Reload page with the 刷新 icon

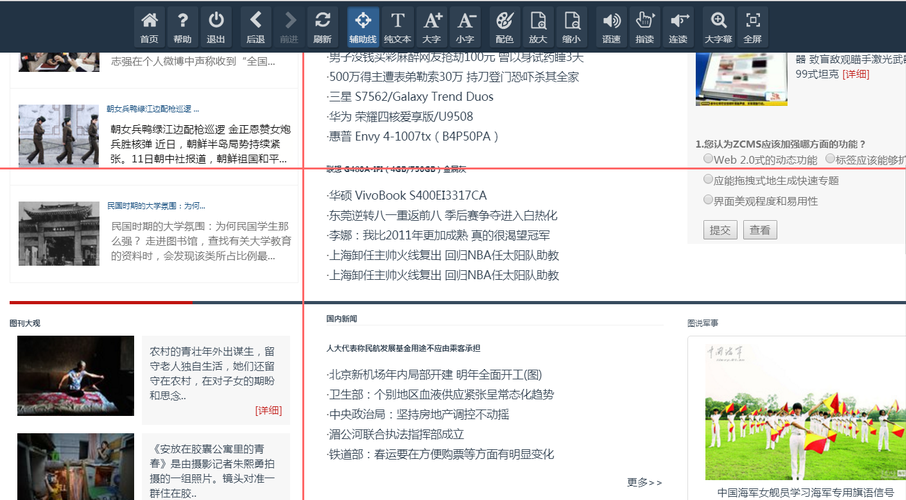click(322, 27)
